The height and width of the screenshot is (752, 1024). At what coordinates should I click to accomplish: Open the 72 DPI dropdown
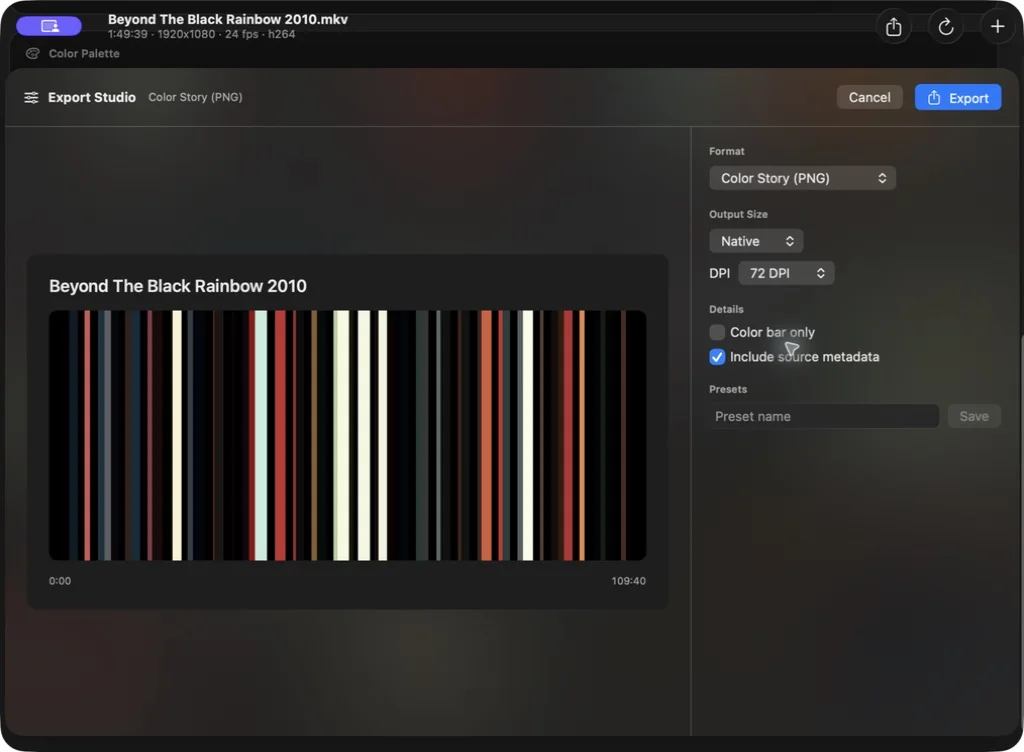(x=786, y=274)
